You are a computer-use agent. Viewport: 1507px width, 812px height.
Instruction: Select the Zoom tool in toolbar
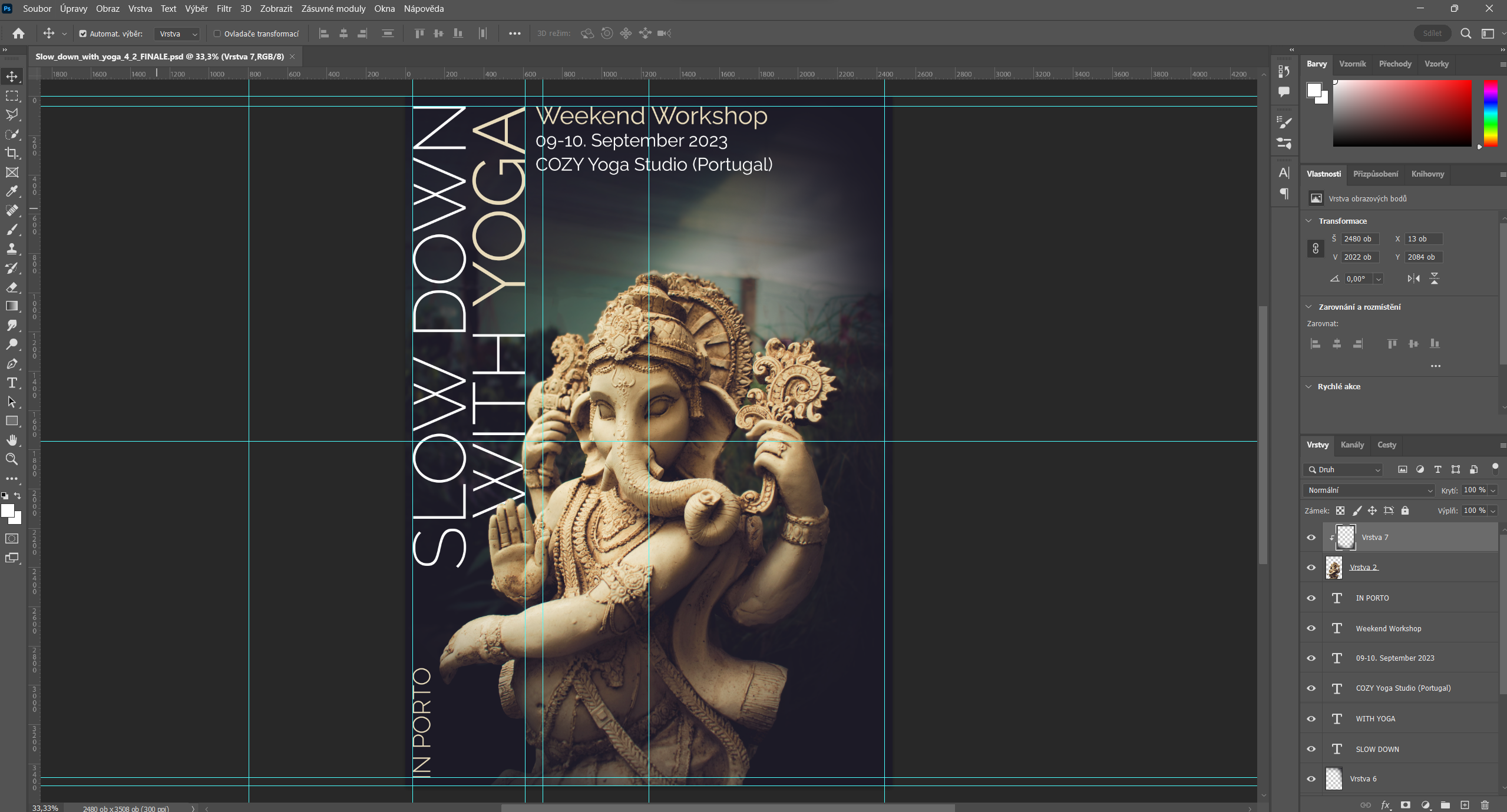click(x=12, y=459)
